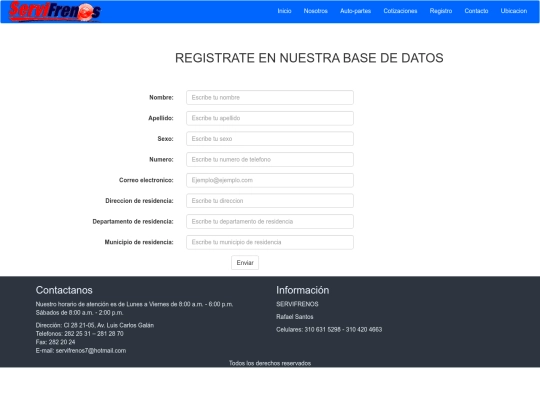
Task: Click the Telefonos 282 25 31 line
Action: [80, 334]
